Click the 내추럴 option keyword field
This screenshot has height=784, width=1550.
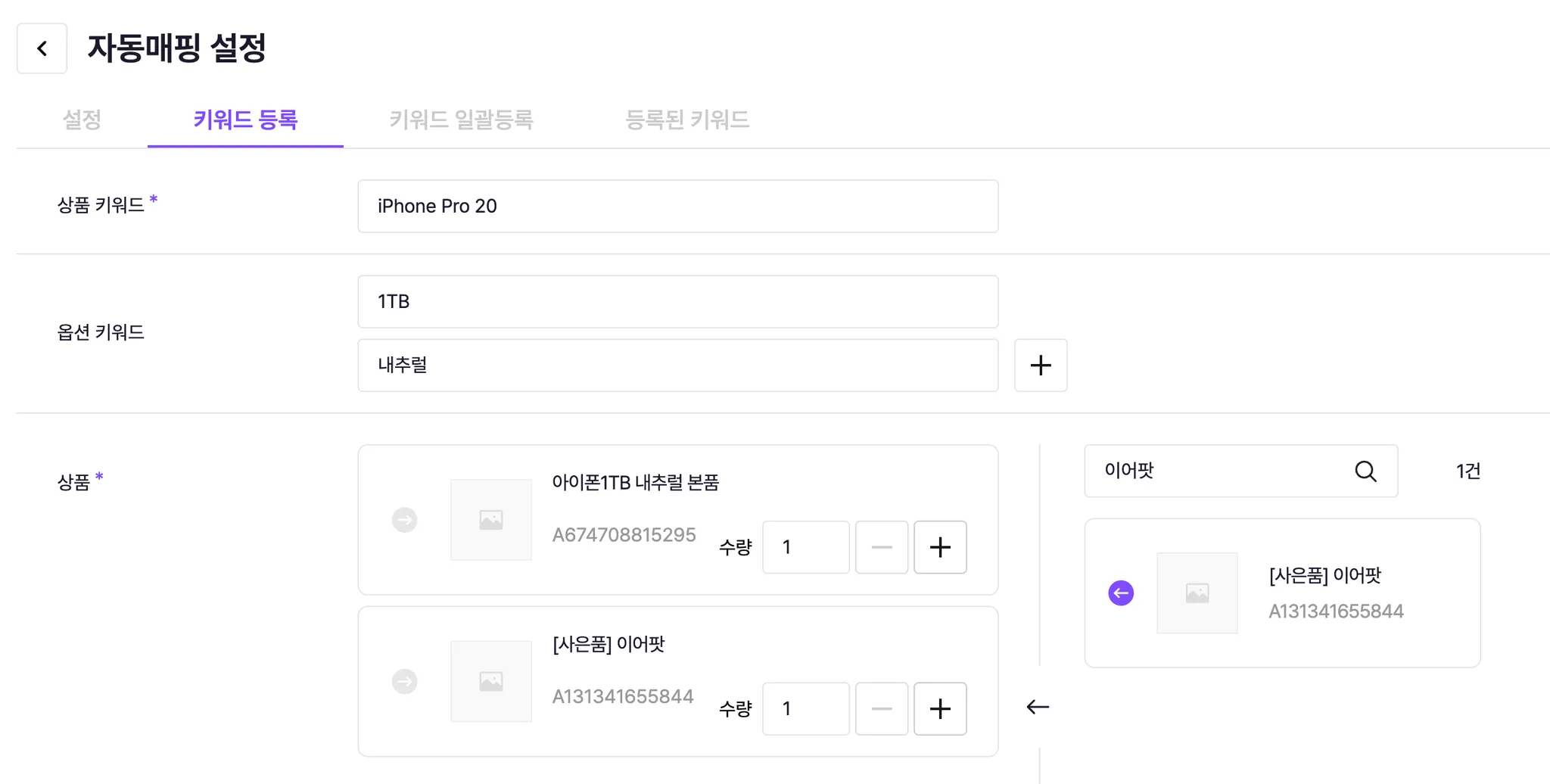pyautogui.click(x=677, y=365)
